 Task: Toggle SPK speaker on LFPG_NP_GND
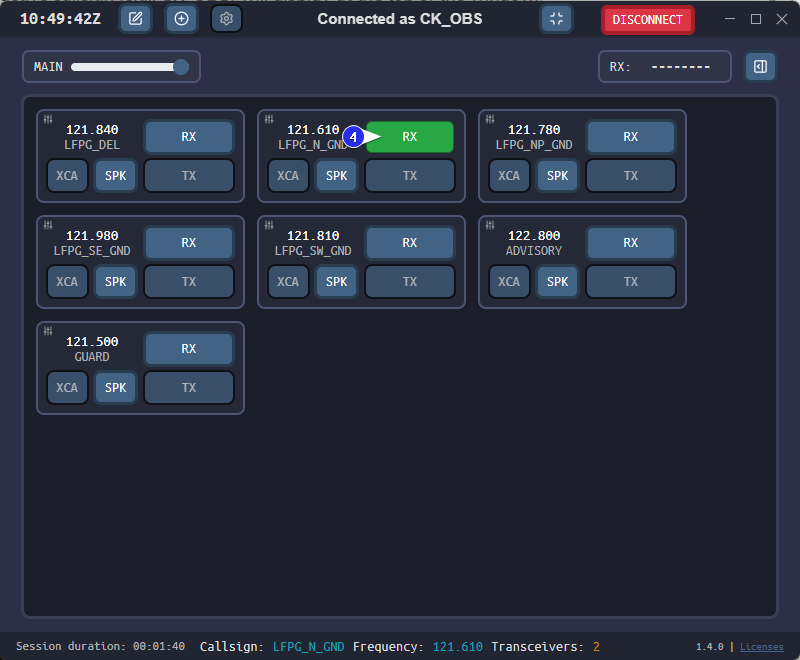(x=558, y=175)
